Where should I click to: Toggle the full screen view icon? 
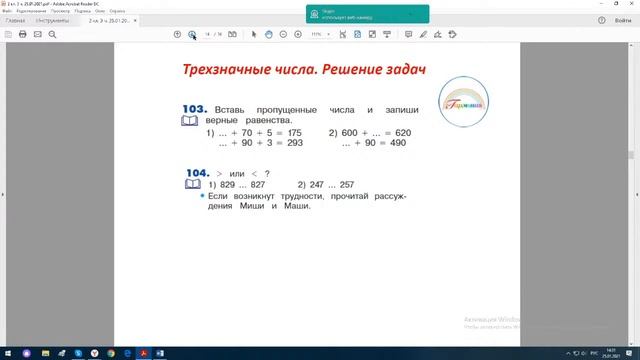click(372, 34)
